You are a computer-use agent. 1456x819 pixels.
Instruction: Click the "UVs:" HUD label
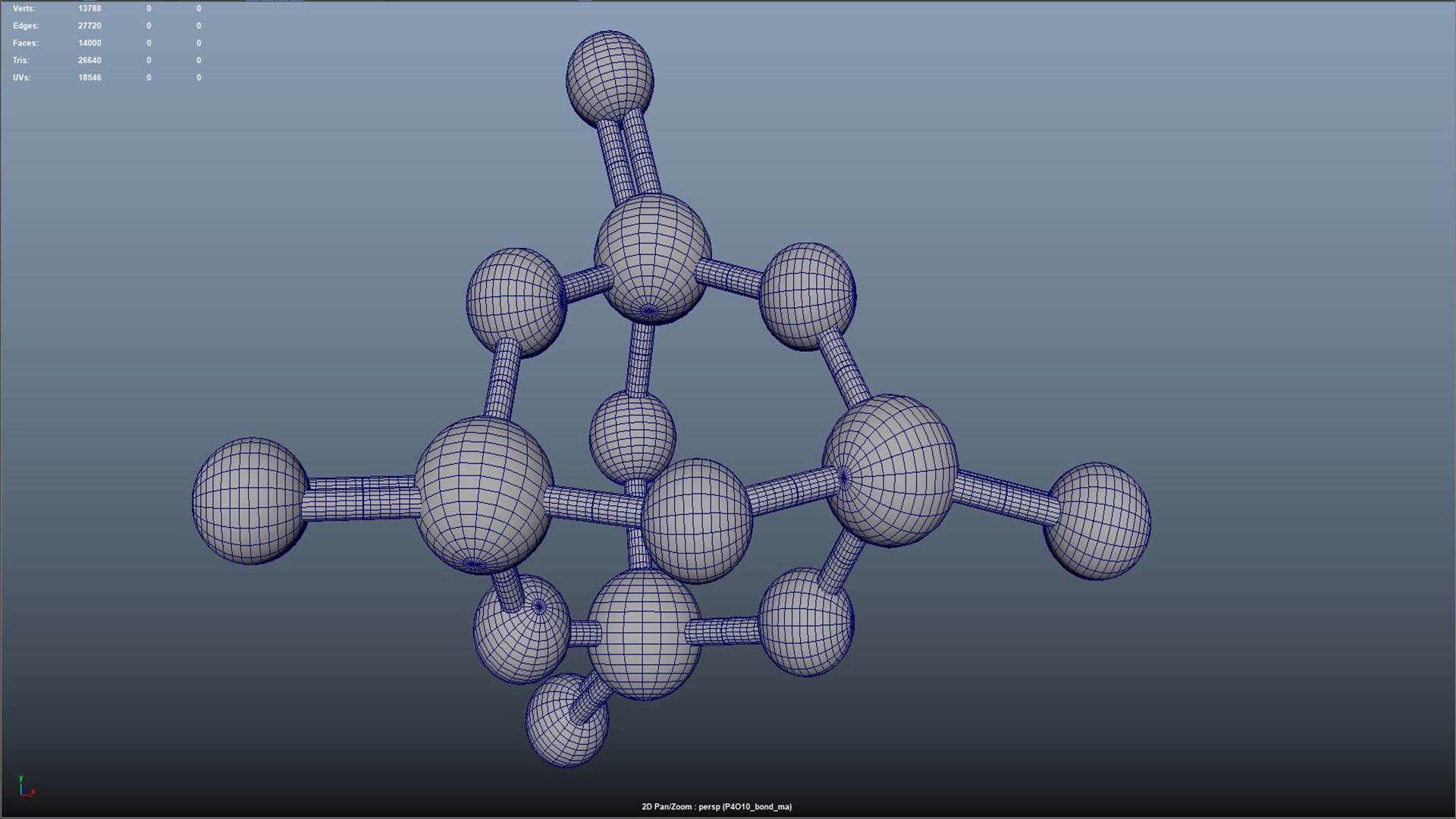21,78
